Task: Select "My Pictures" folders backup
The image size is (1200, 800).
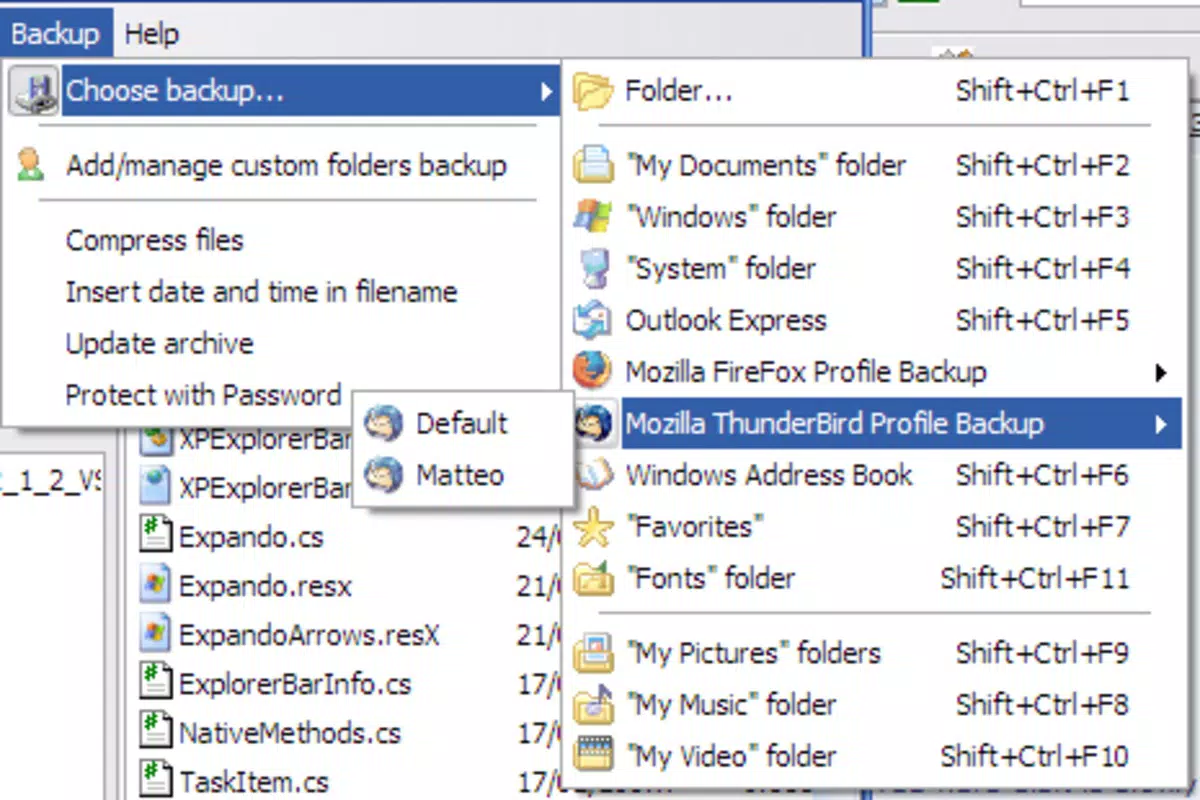Action: (x=753, y=654)
